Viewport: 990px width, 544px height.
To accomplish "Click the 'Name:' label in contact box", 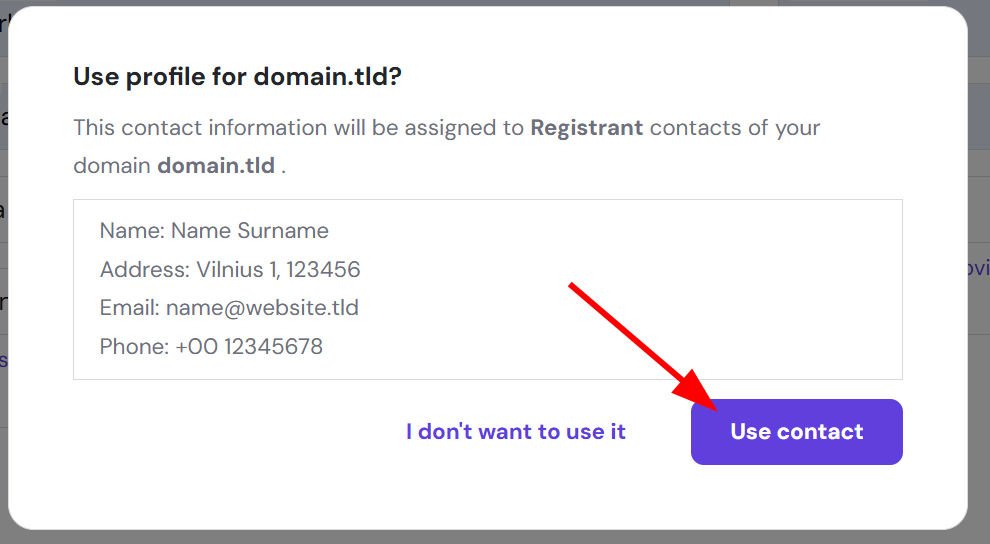I will [x=132, y=231].
